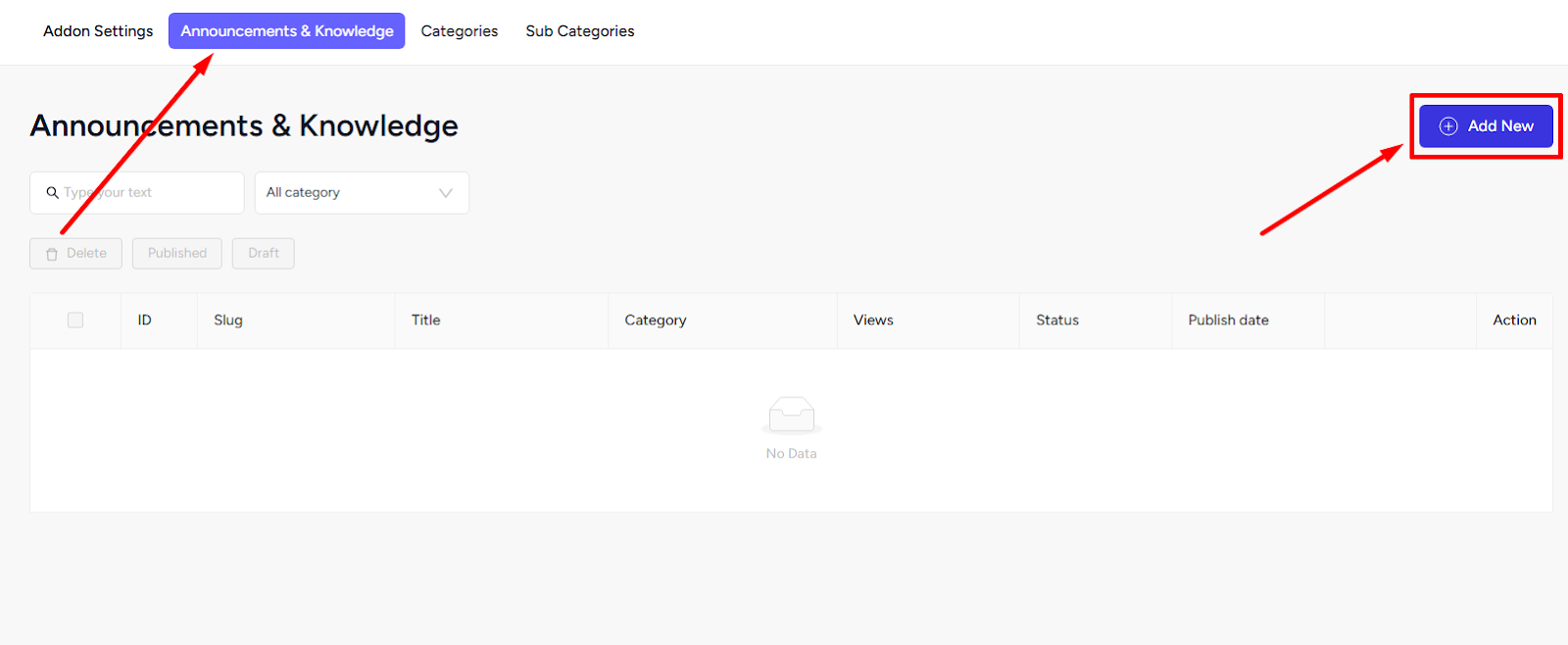The image size is (1568, 645).
Task: Click the "No Data" text
Action: [x=792, y=454]
